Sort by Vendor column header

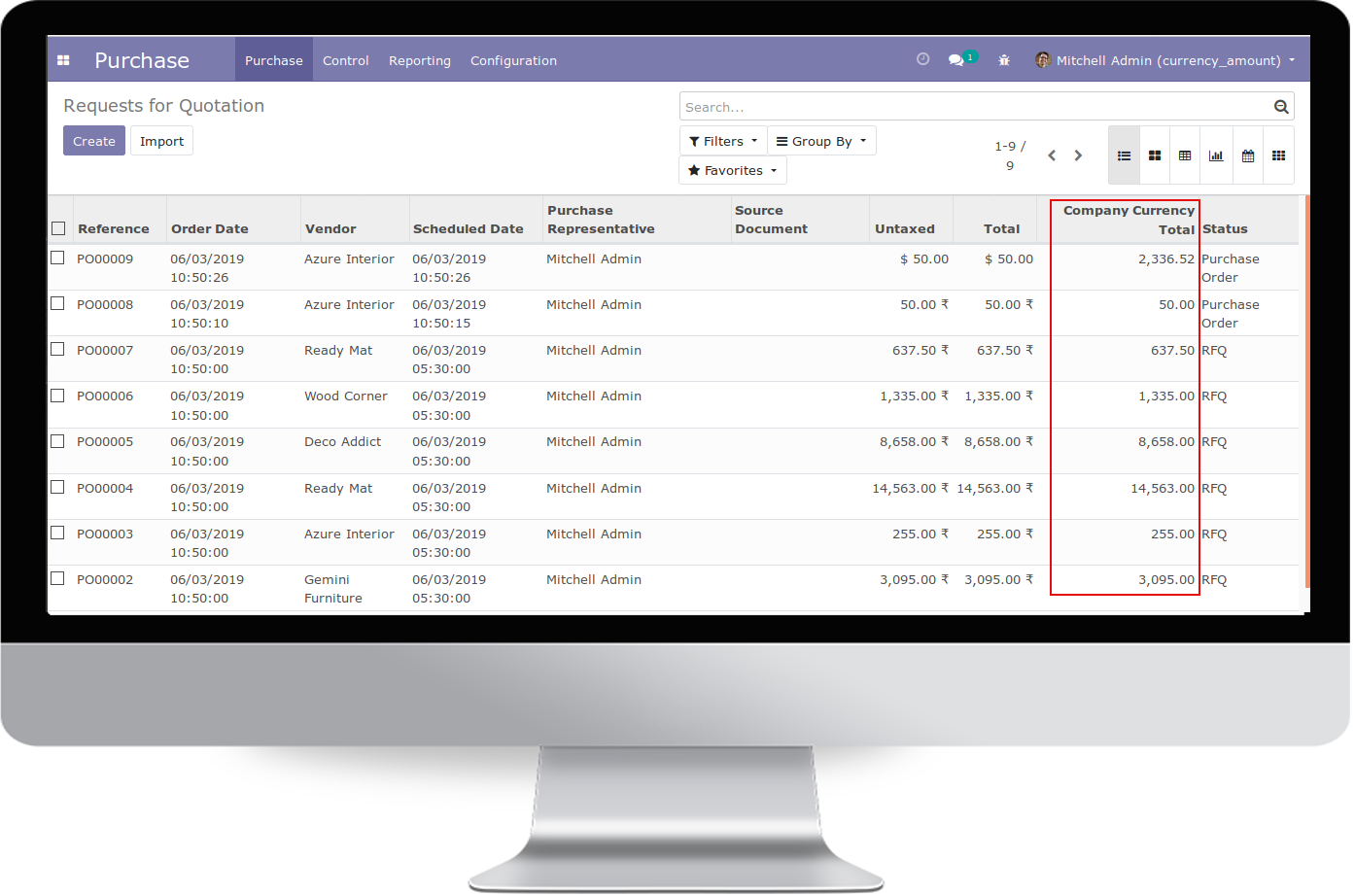[x=330, y=229]
